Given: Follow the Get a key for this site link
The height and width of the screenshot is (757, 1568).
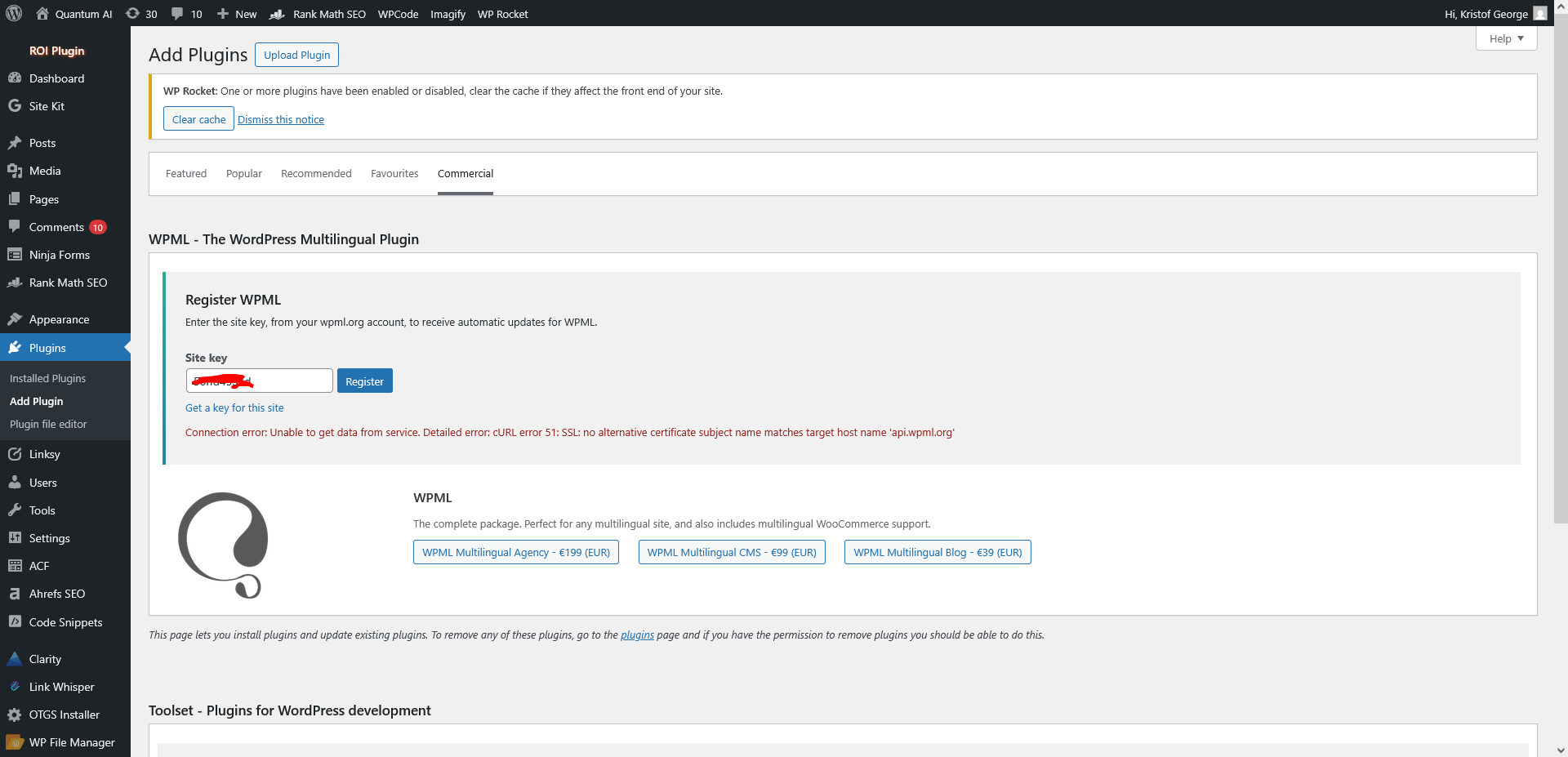Looking at the screenshot, I should pos(234,407).
